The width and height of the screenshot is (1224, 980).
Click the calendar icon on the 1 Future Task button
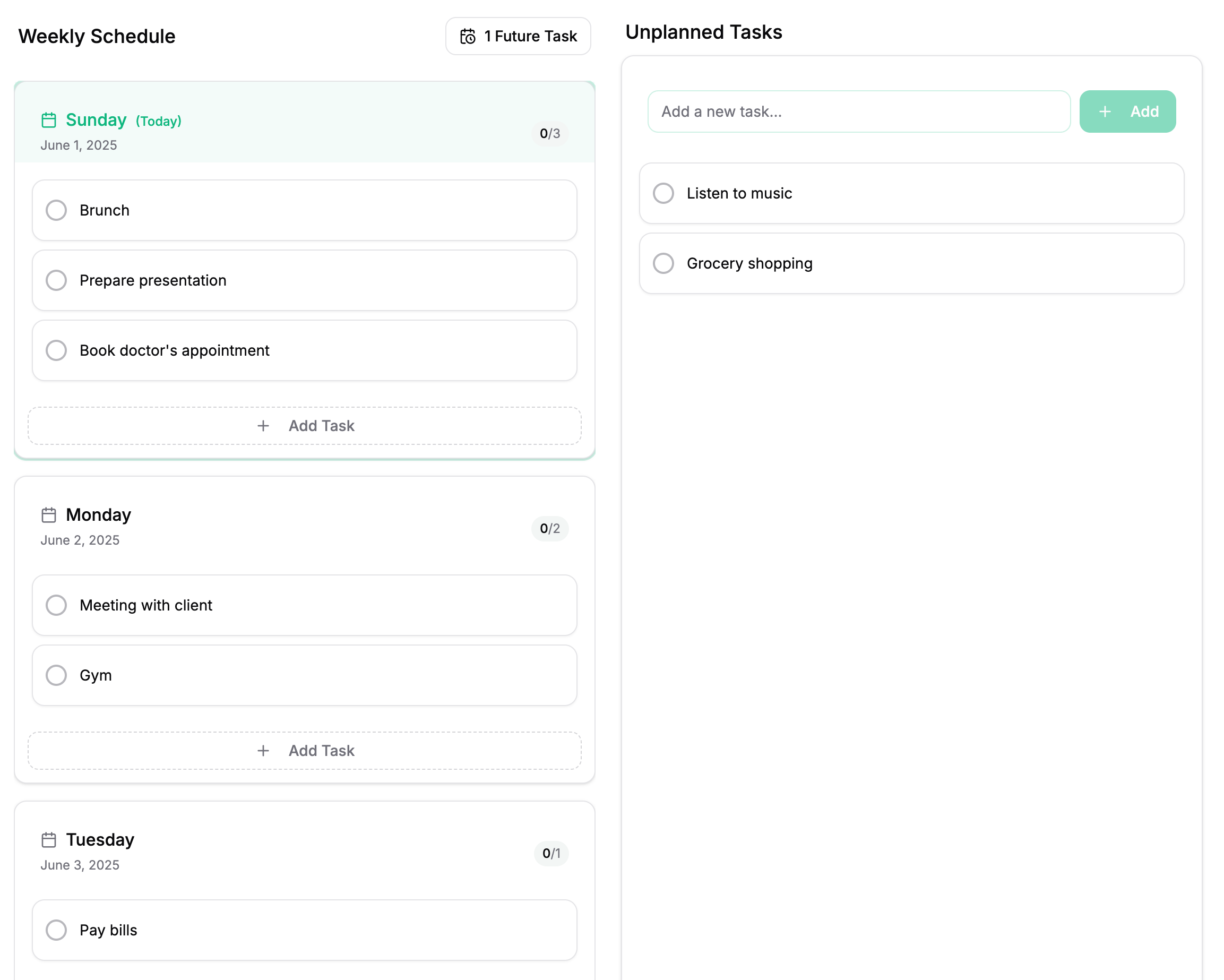coord(467,36)
